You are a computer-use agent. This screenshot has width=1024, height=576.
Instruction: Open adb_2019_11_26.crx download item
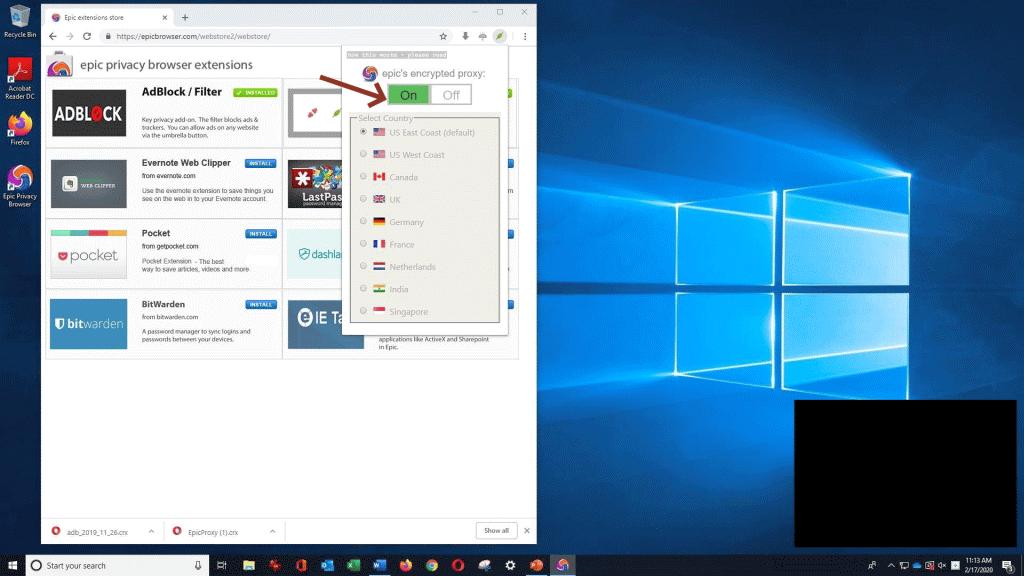point(97,532)
